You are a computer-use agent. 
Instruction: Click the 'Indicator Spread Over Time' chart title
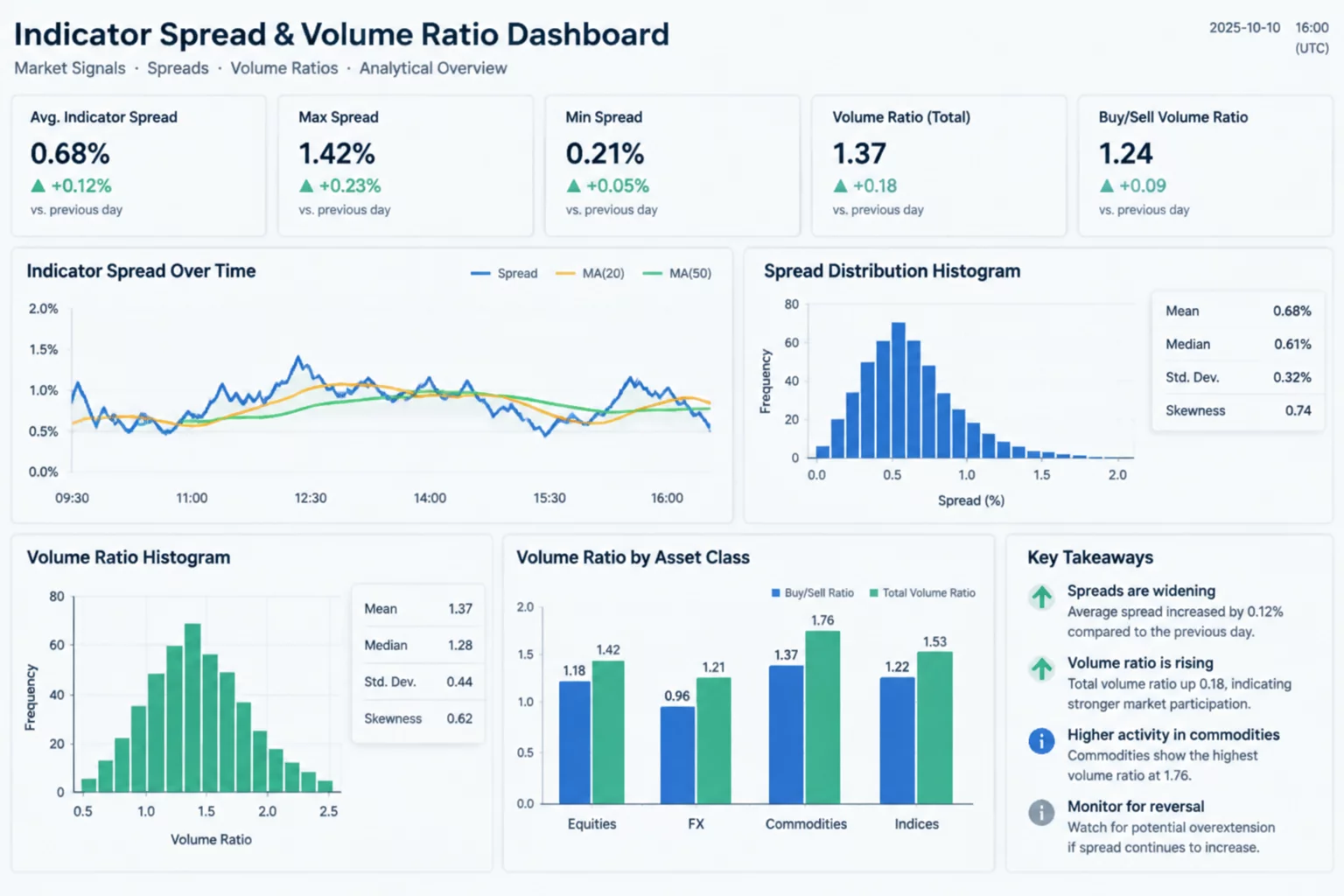pyautogui.click(x=141, y=271)
